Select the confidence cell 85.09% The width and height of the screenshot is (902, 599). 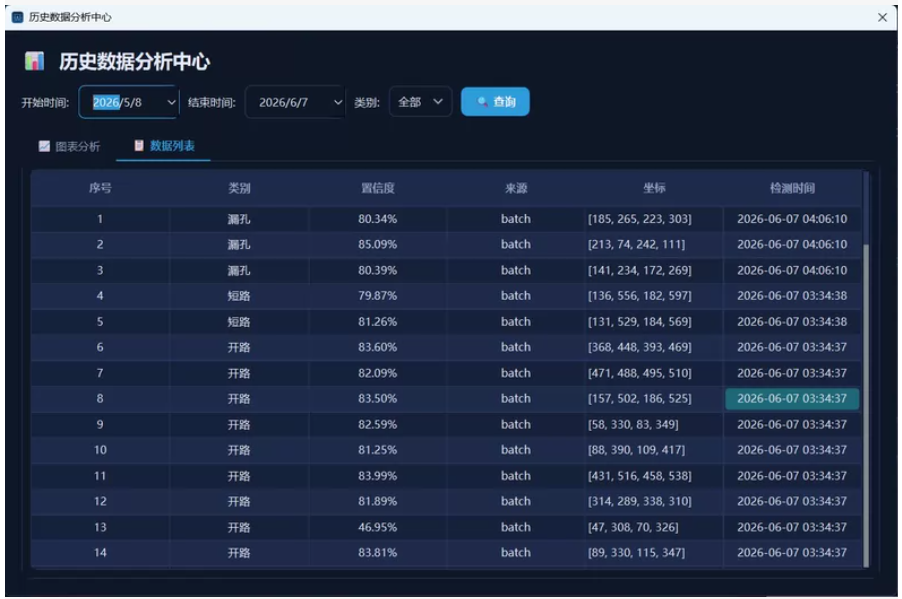pos(377,245)
